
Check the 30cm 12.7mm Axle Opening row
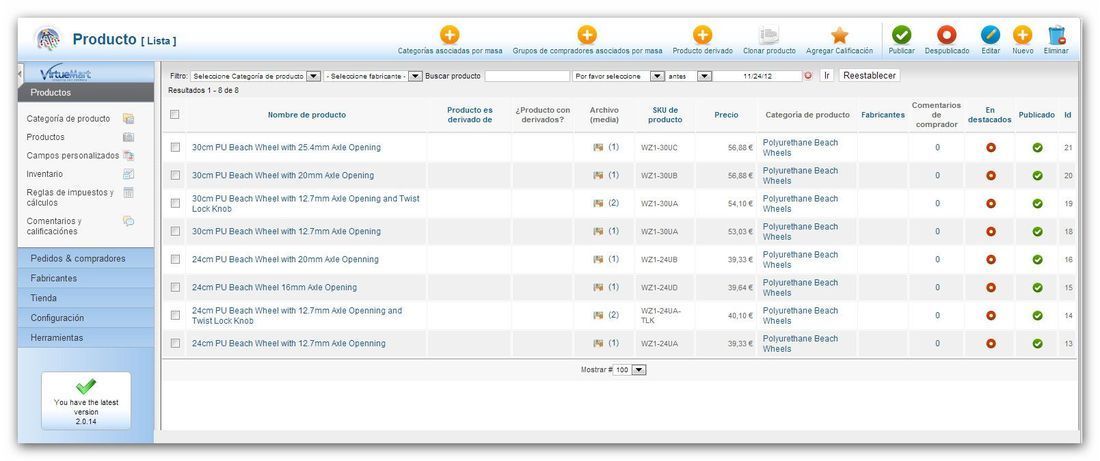pos(175,232)
